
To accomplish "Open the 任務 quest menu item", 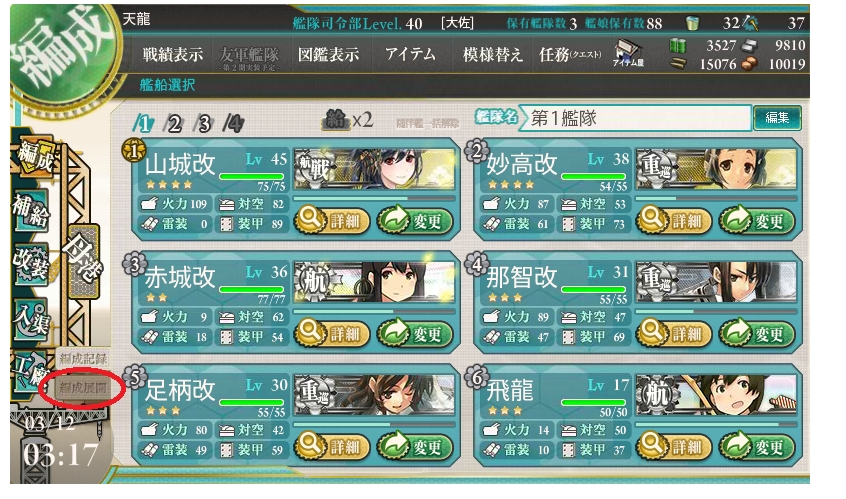I will click(x=570, y=54).
